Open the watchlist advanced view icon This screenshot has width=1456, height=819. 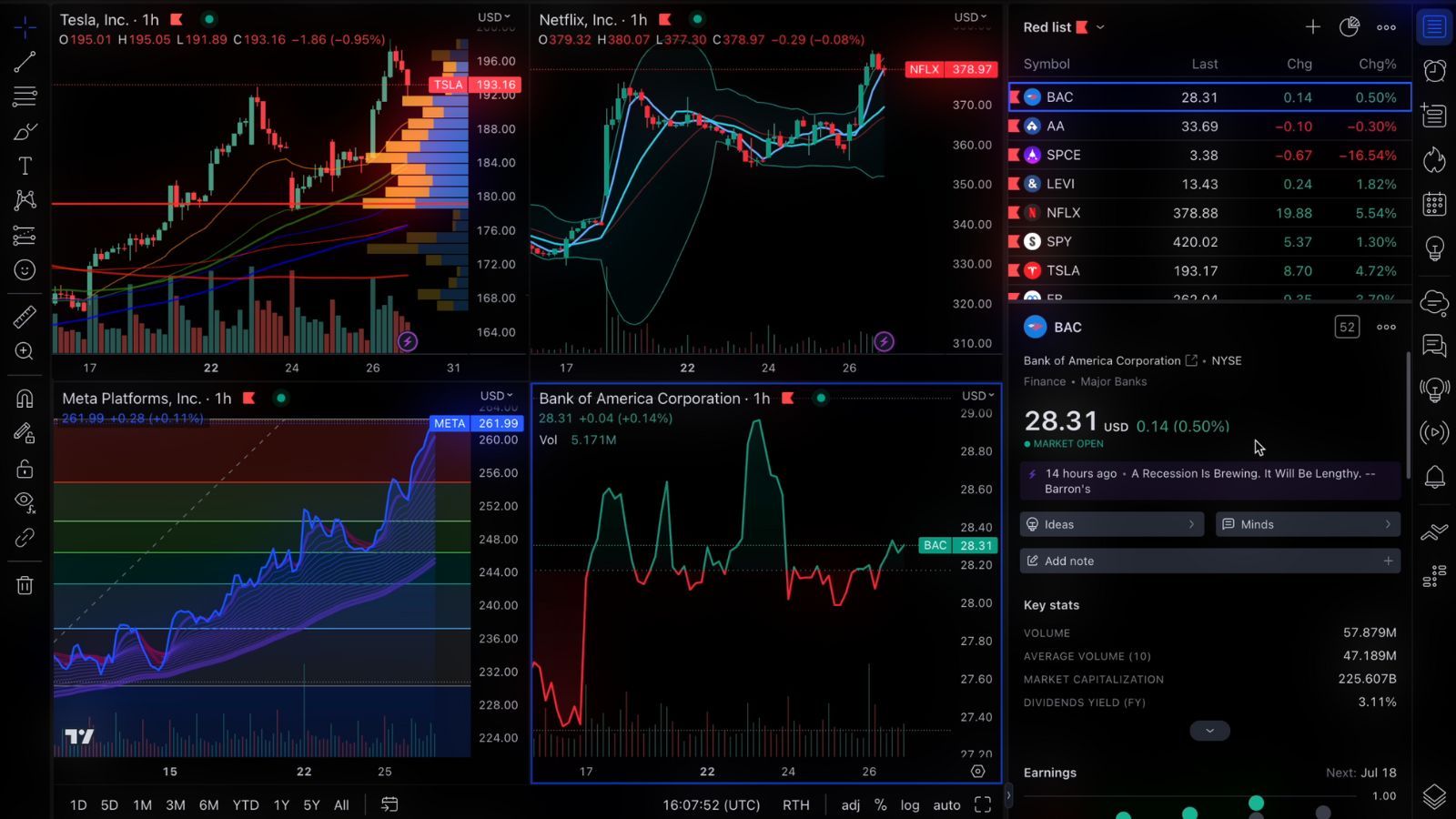1349,27
